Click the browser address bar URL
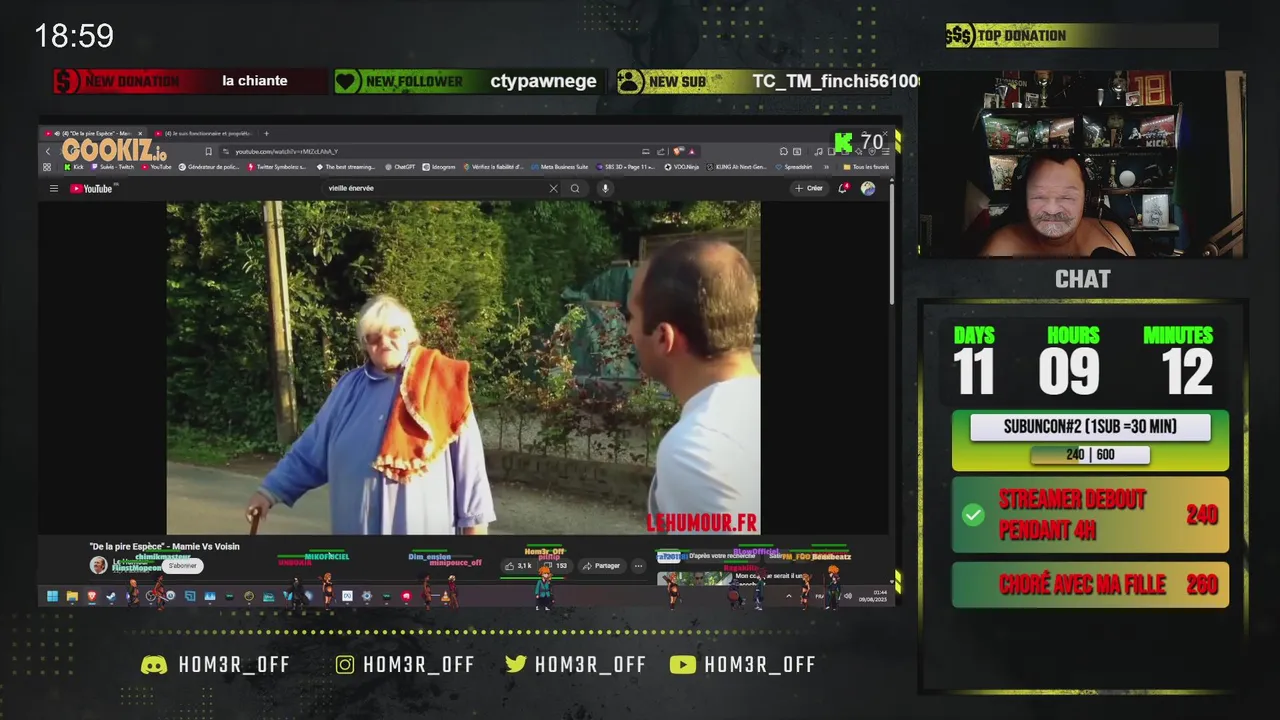The image size is (1280, 720). [x=287, y=152]
